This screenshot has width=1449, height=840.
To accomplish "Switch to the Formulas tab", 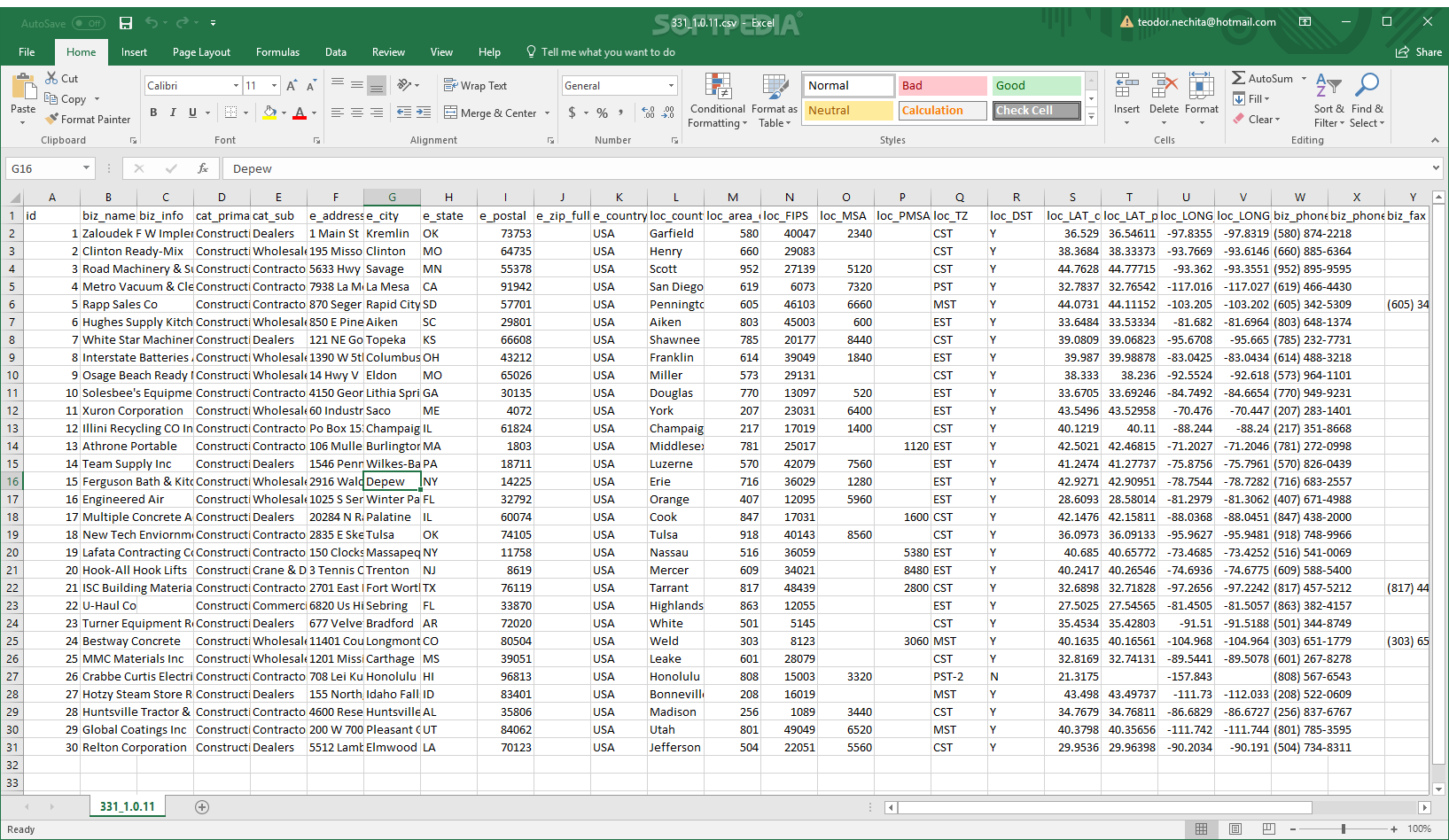I will tap(277, 52).
